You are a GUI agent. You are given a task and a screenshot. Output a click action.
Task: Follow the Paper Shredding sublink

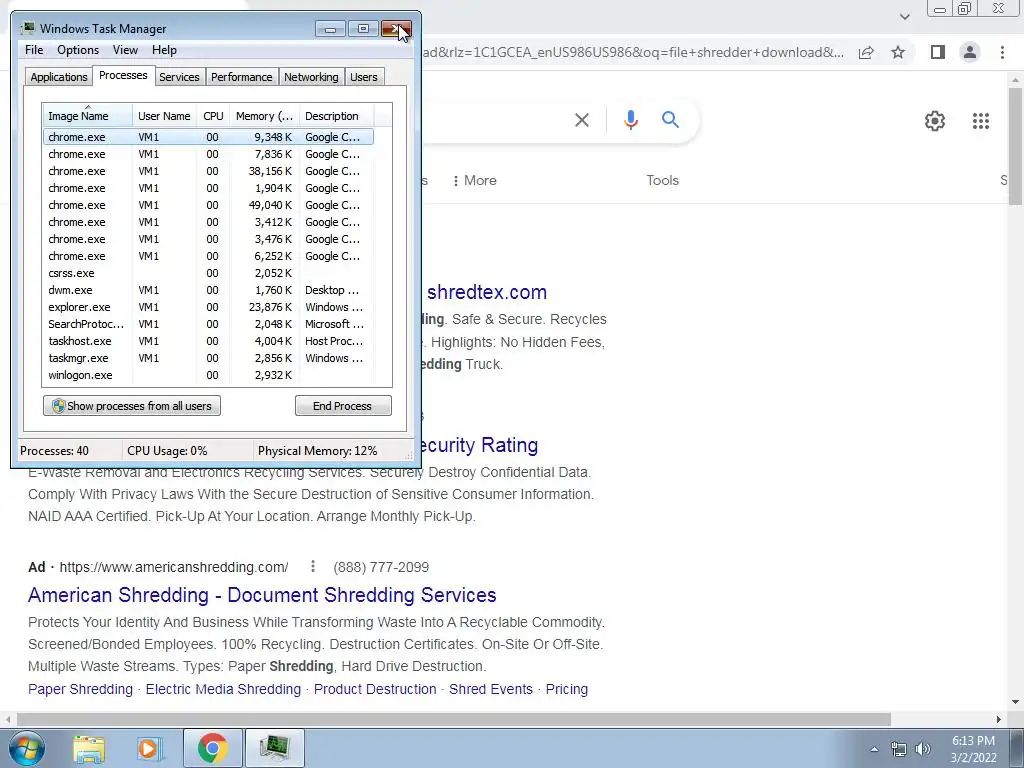(x=80, y=689)
